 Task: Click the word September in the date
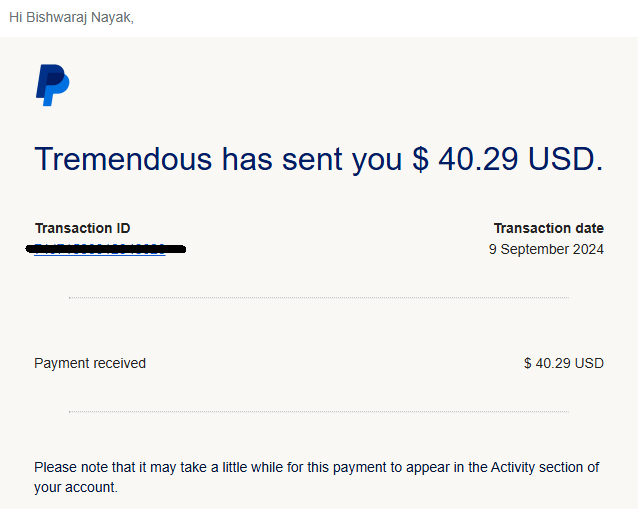coord(535,249)
